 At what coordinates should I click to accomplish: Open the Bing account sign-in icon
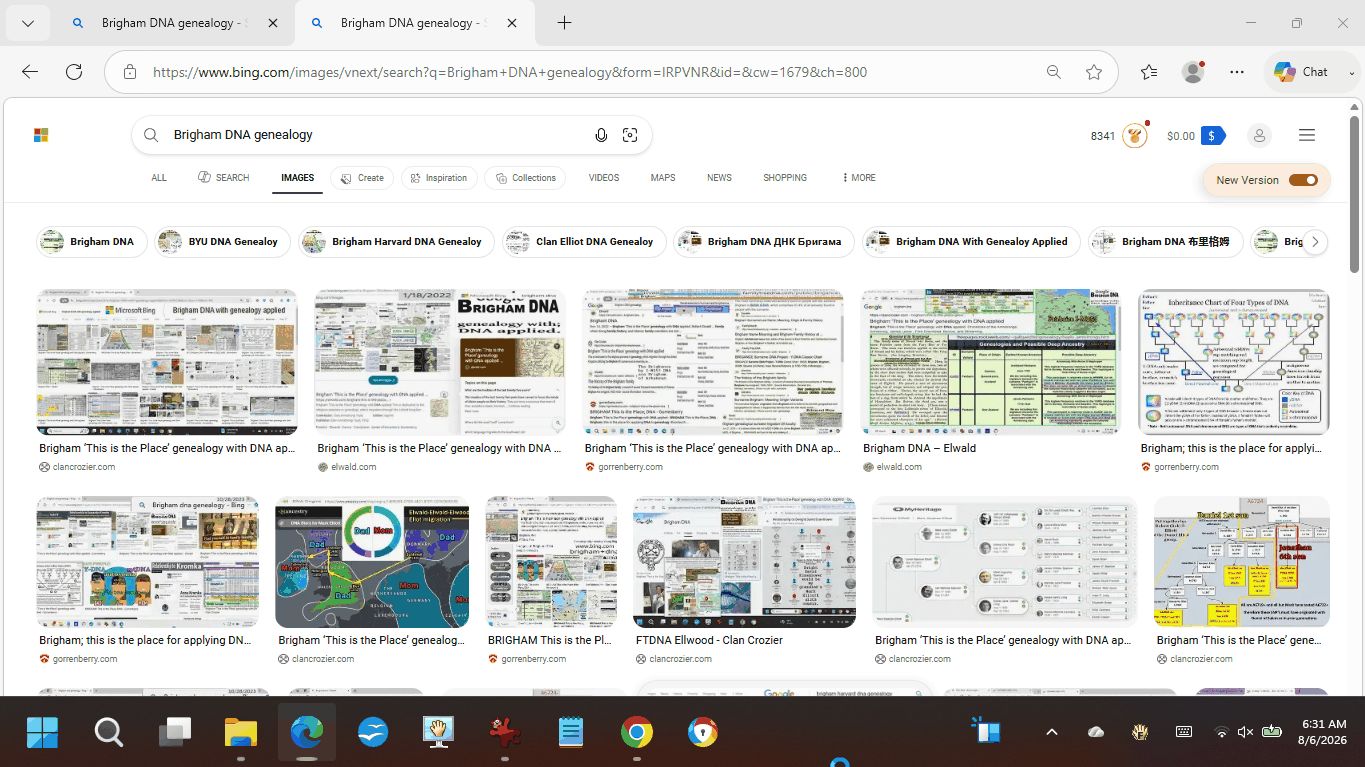[1259, 135]
